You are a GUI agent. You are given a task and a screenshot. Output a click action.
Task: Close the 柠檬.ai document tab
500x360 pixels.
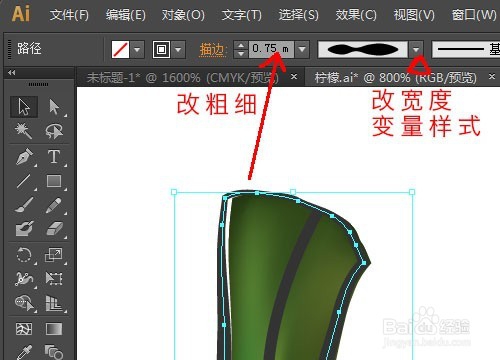(x=492, y=77)
